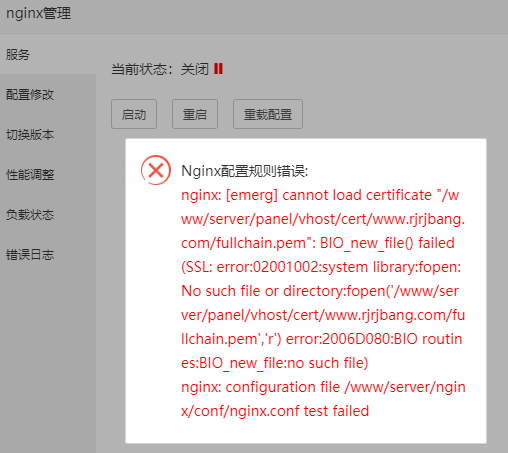
Task: Click the red error X icon
Action: click(156, 170)
